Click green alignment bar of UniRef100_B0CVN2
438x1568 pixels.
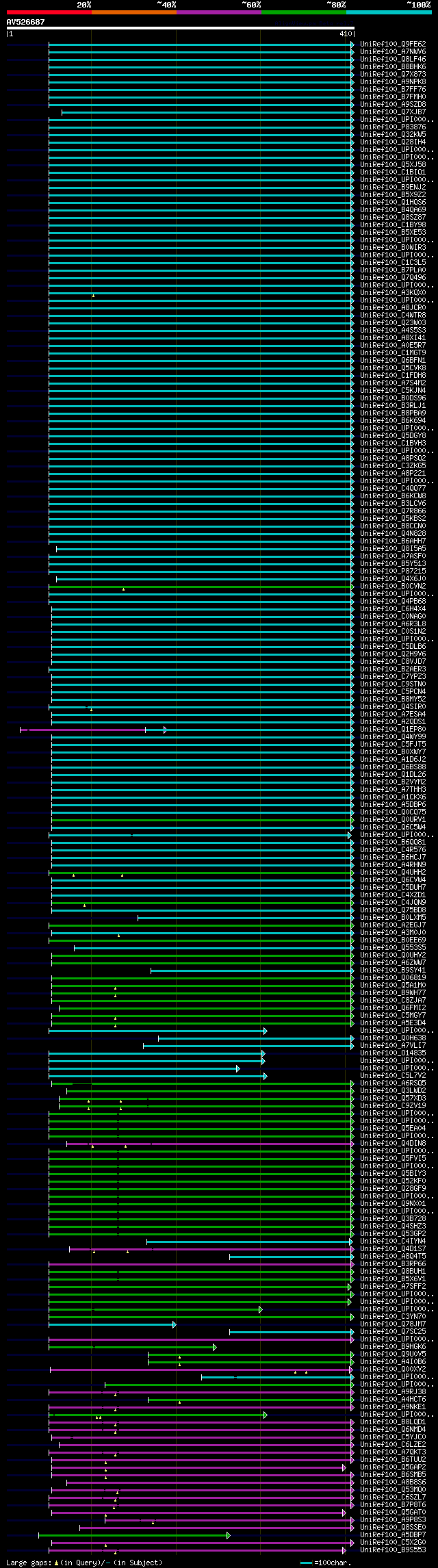pos(201,587)
